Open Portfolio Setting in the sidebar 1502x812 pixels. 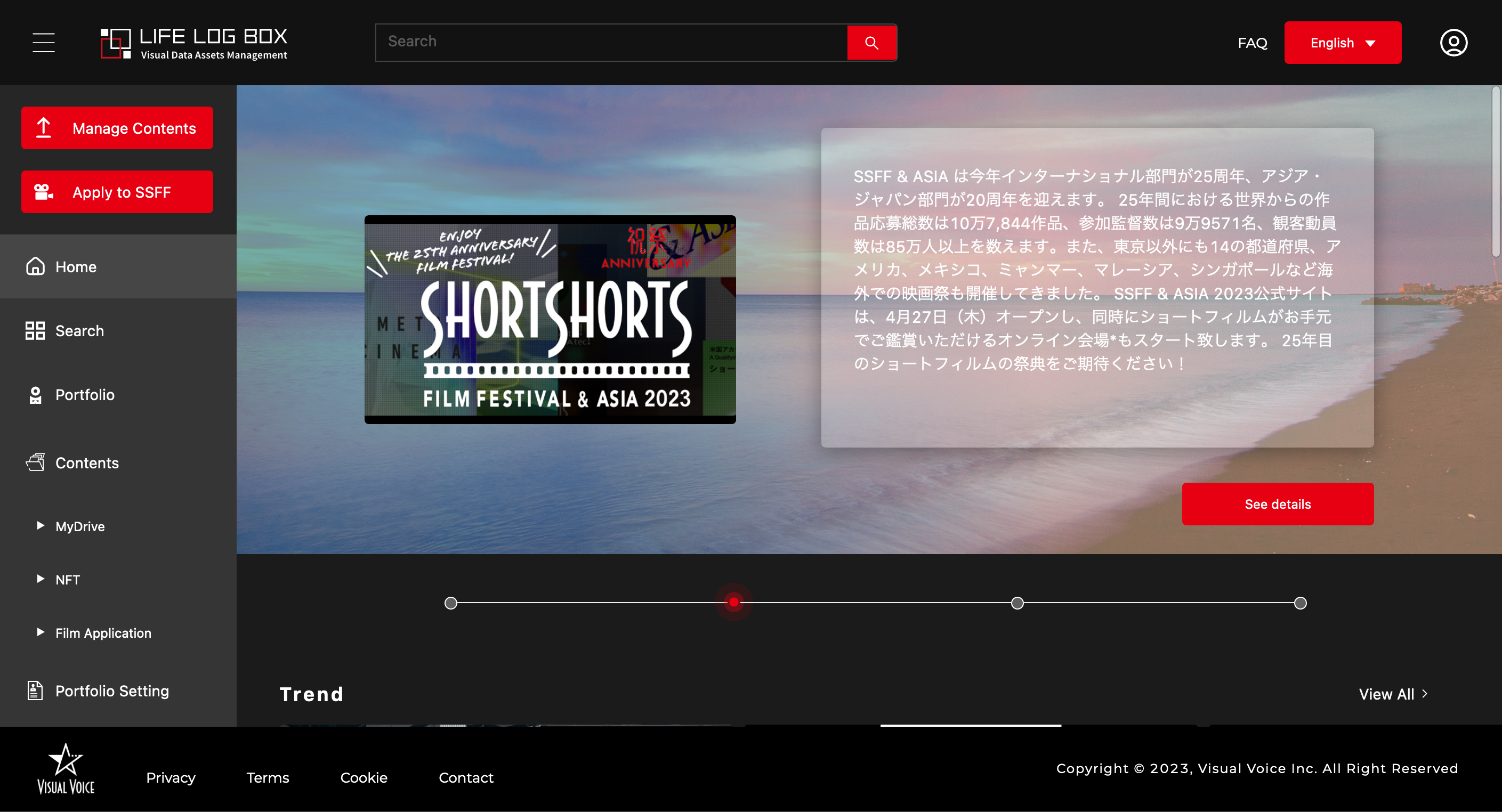(x=118, y=690)
